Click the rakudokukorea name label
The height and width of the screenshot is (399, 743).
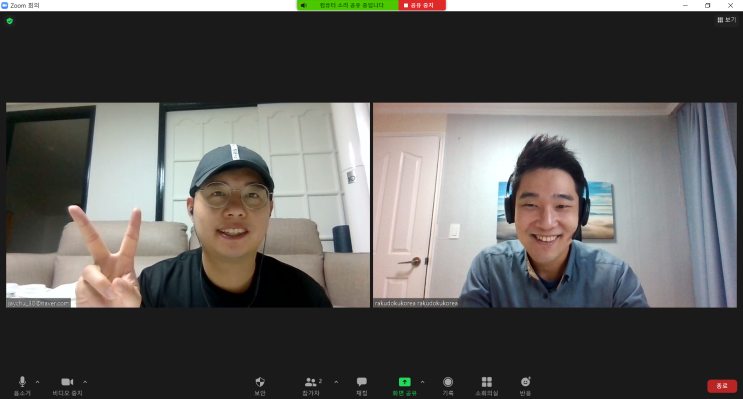(x=416, y=303)
